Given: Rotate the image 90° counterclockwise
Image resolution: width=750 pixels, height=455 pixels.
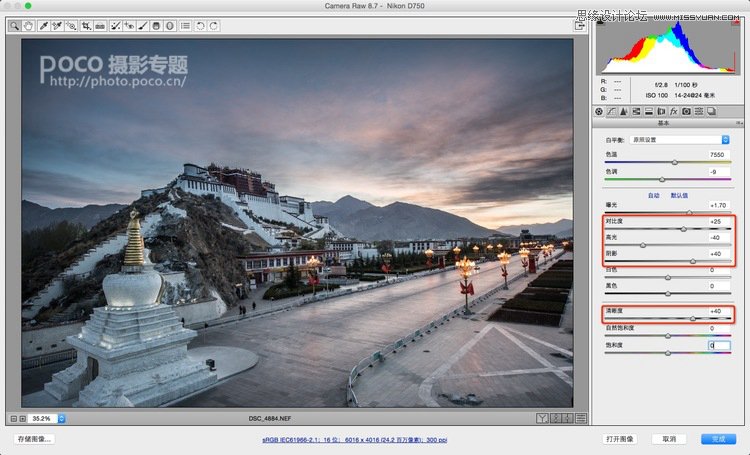Looking at the screenshot, I should (x=200, y=26).
